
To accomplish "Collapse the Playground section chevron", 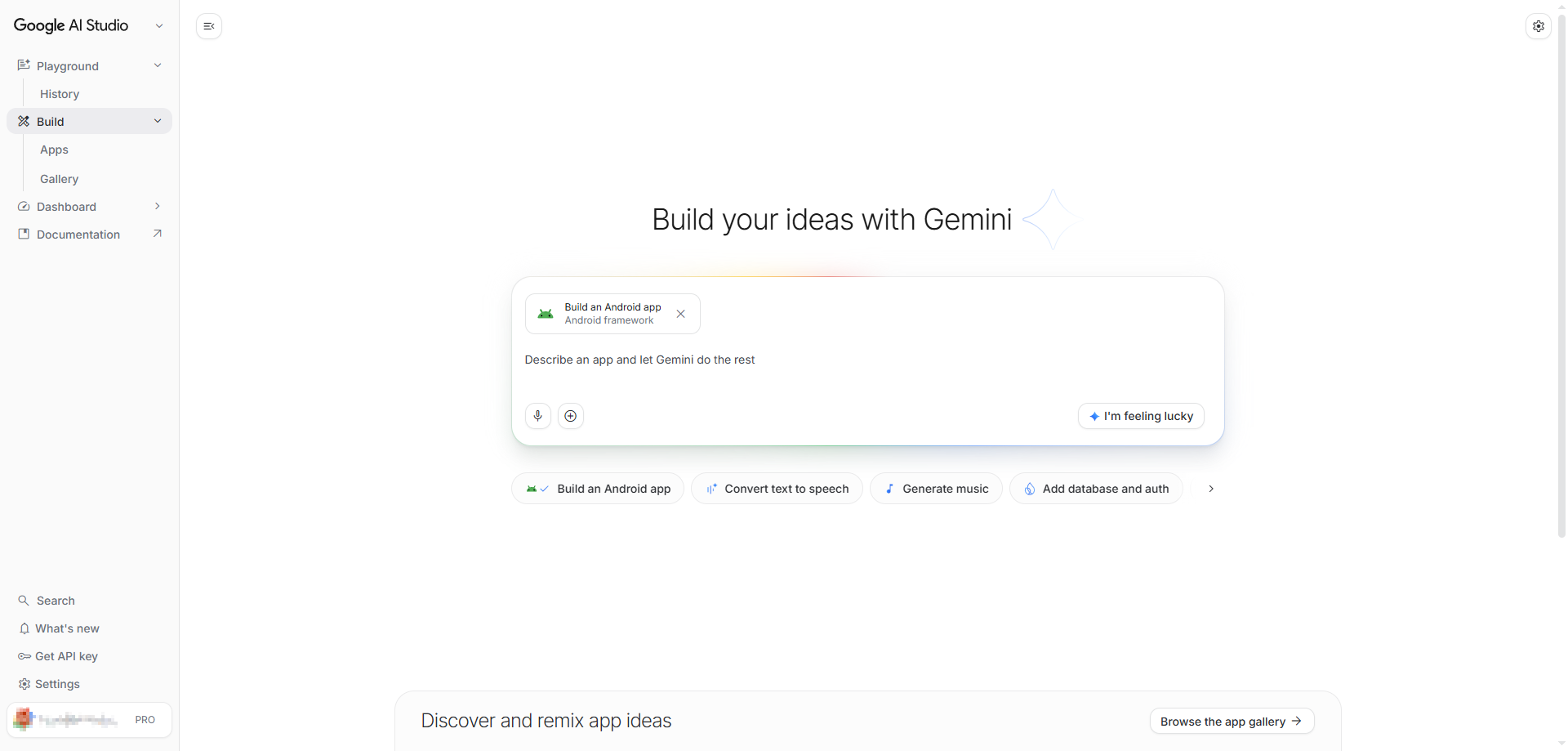I will tap(158, 65).
